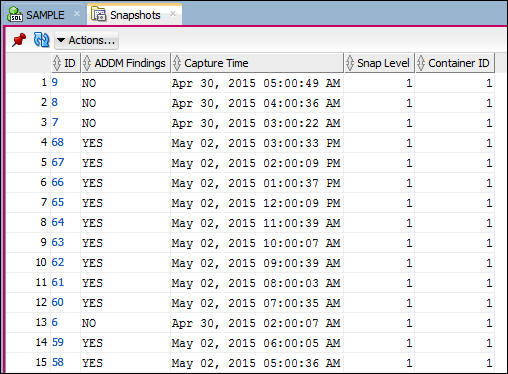Viewport: 508px width, 374px height.
Task: Click the blue refresh arrows icon
Action: (42, 40)
